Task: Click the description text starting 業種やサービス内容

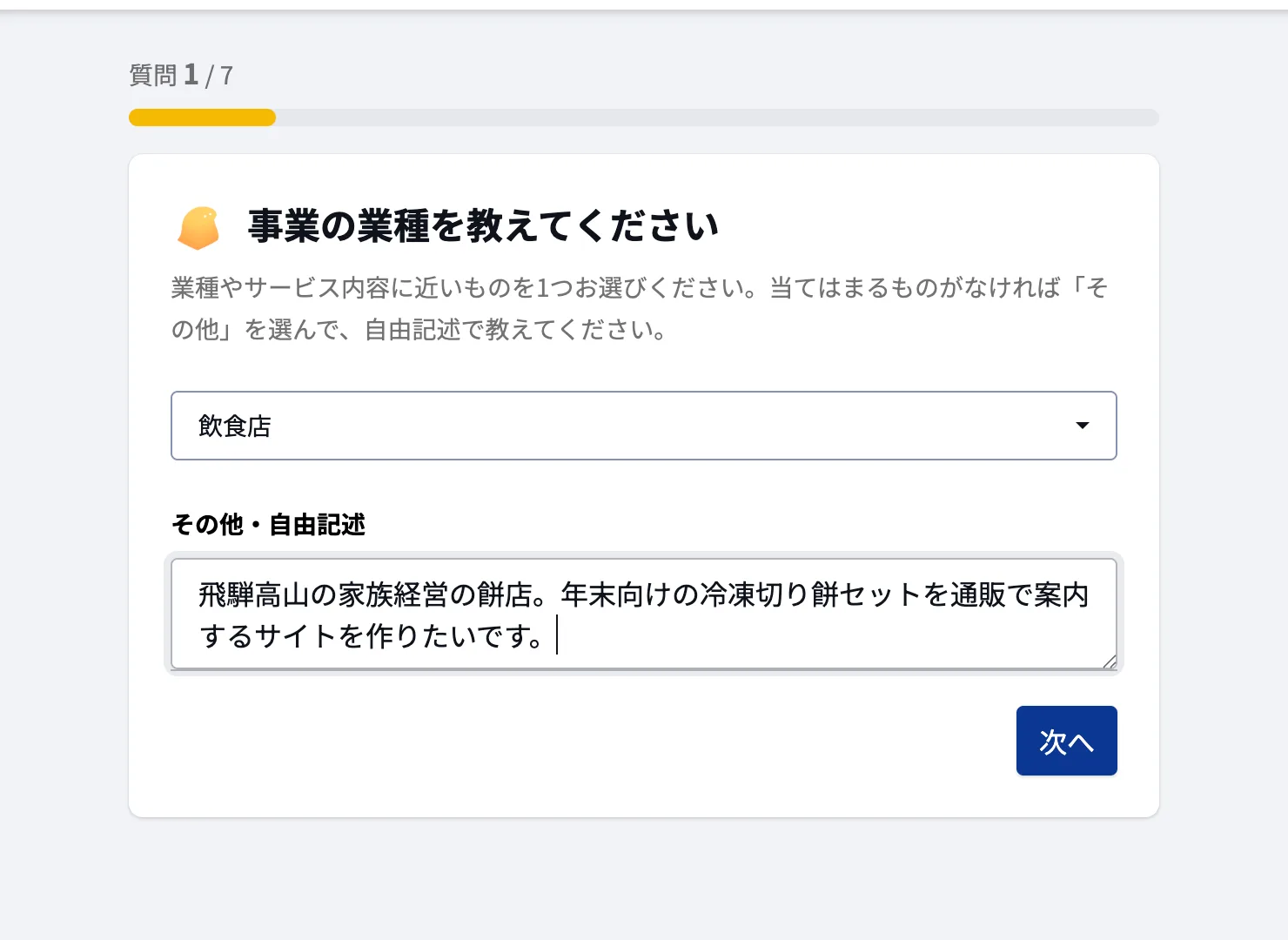Action: tap(640, 308)
